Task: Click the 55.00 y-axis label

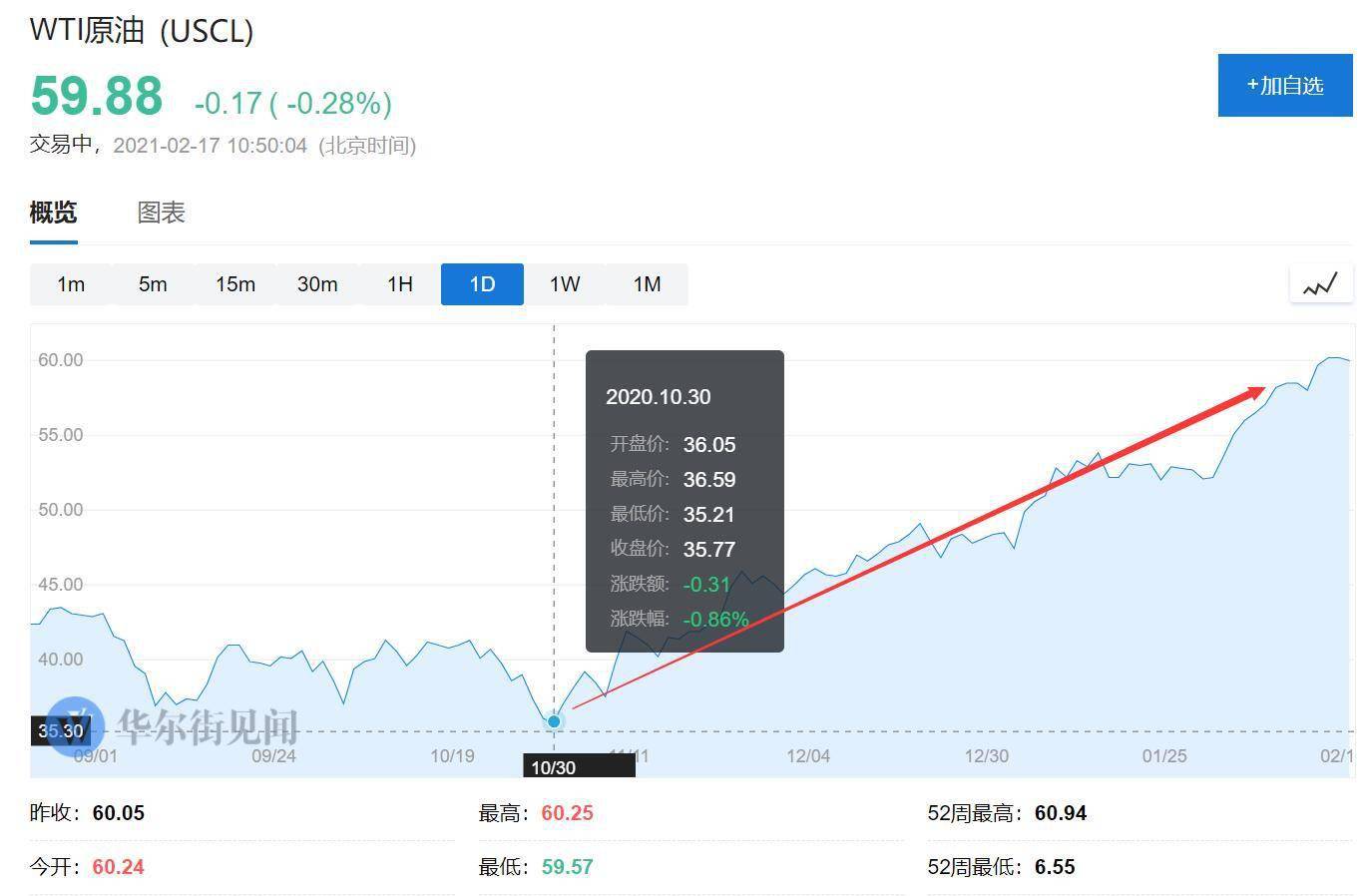Action: [x=61, y=435]
